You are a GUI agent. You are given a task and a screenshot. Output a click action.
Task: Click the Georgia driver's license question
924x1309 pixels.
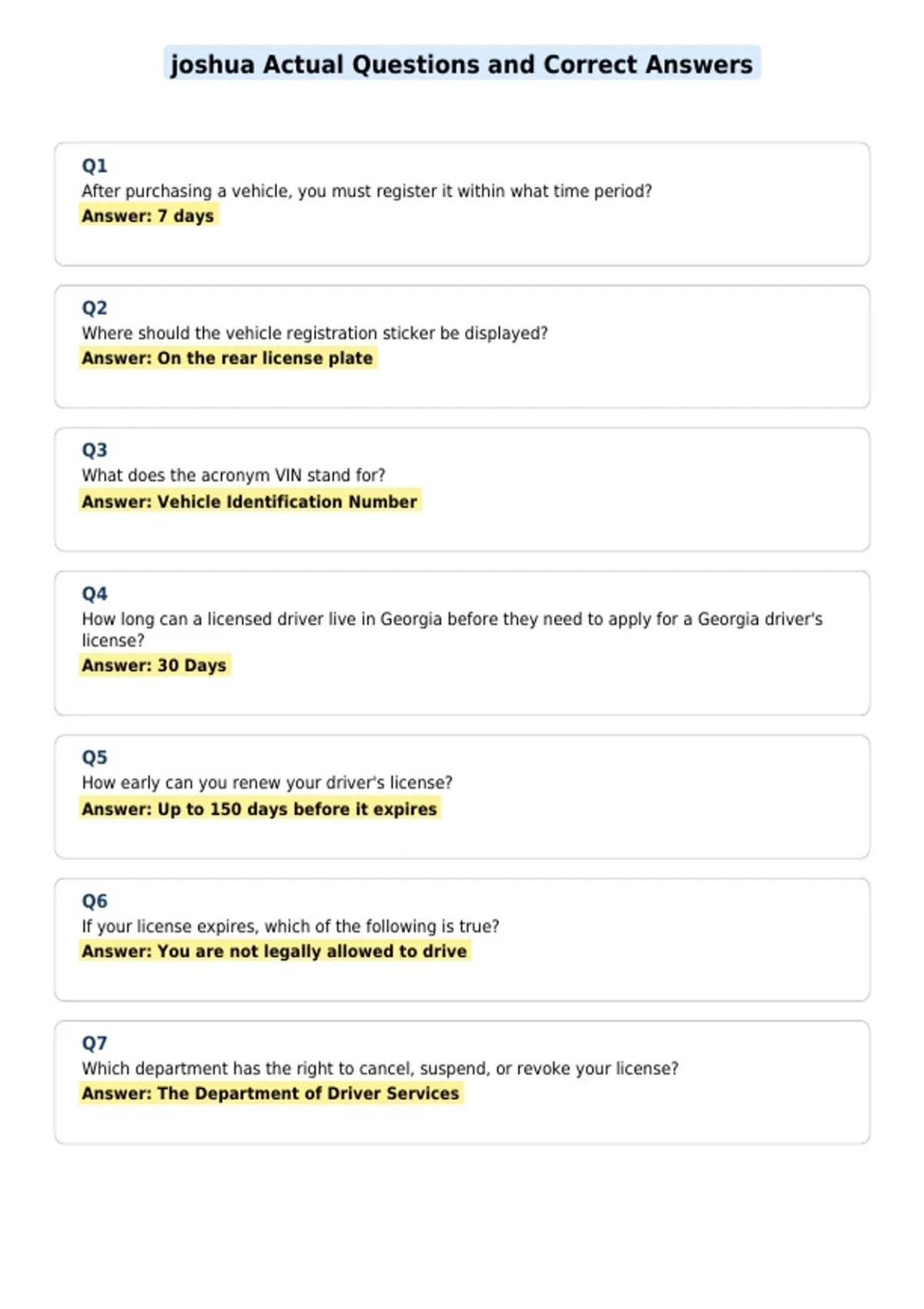pos(452,629)
